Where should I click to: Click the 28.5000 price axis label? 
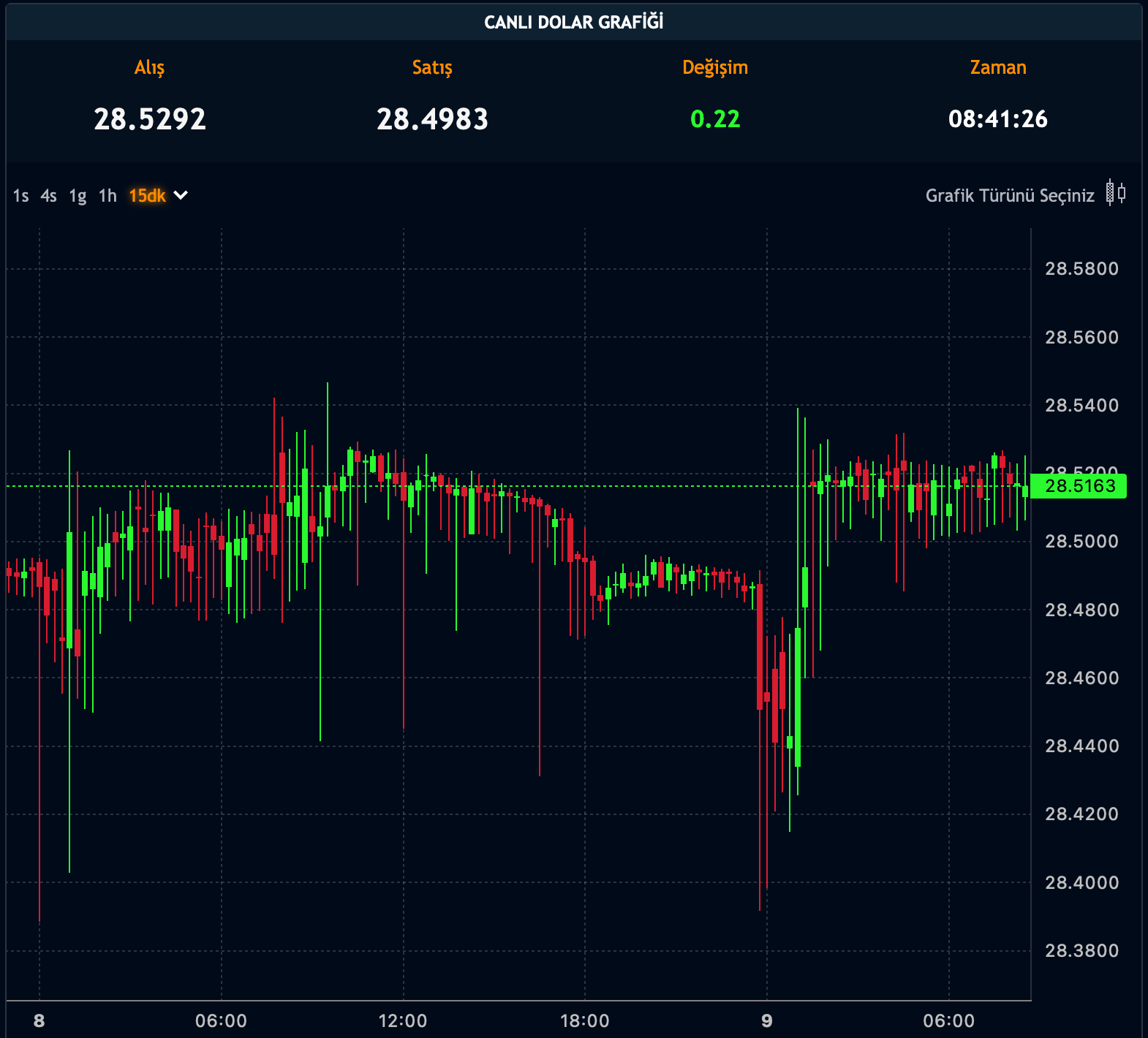(x=1081, y=542)
